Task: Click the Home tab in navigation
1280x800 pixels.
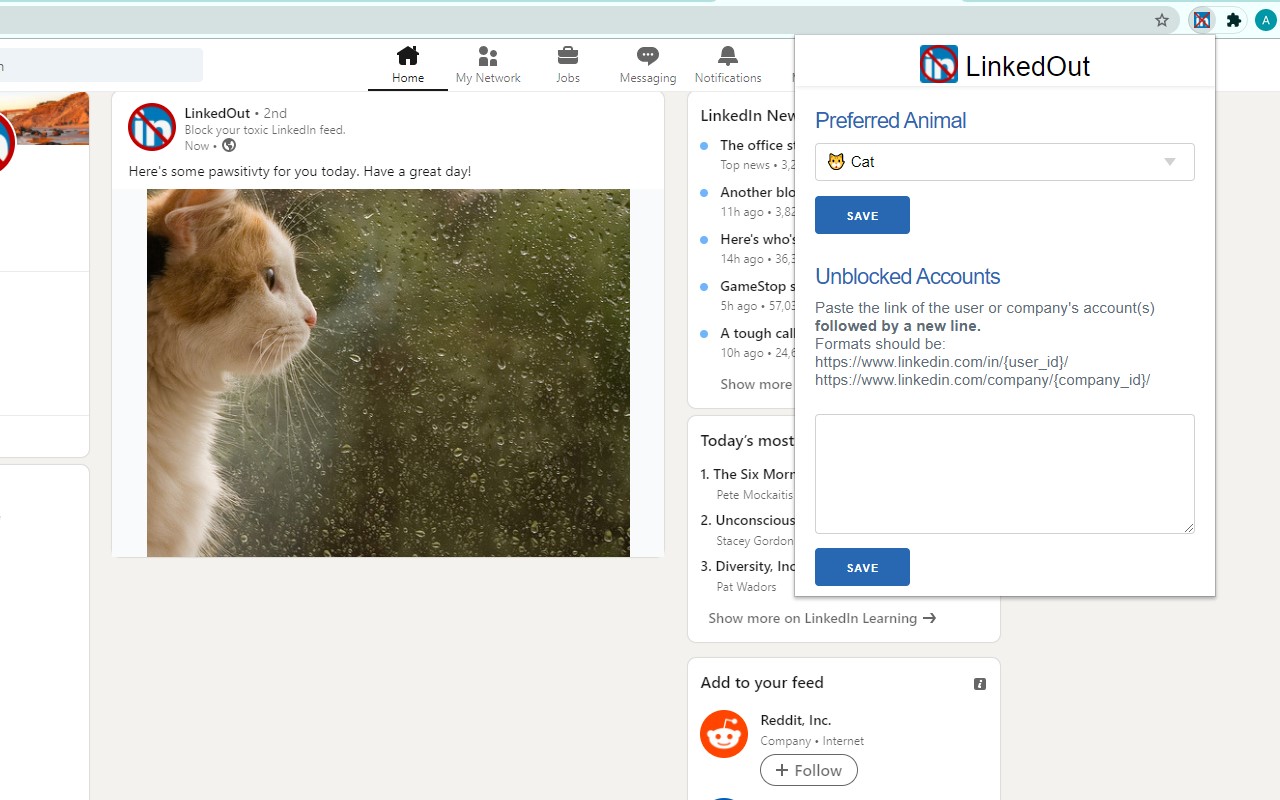Action: 408,64
